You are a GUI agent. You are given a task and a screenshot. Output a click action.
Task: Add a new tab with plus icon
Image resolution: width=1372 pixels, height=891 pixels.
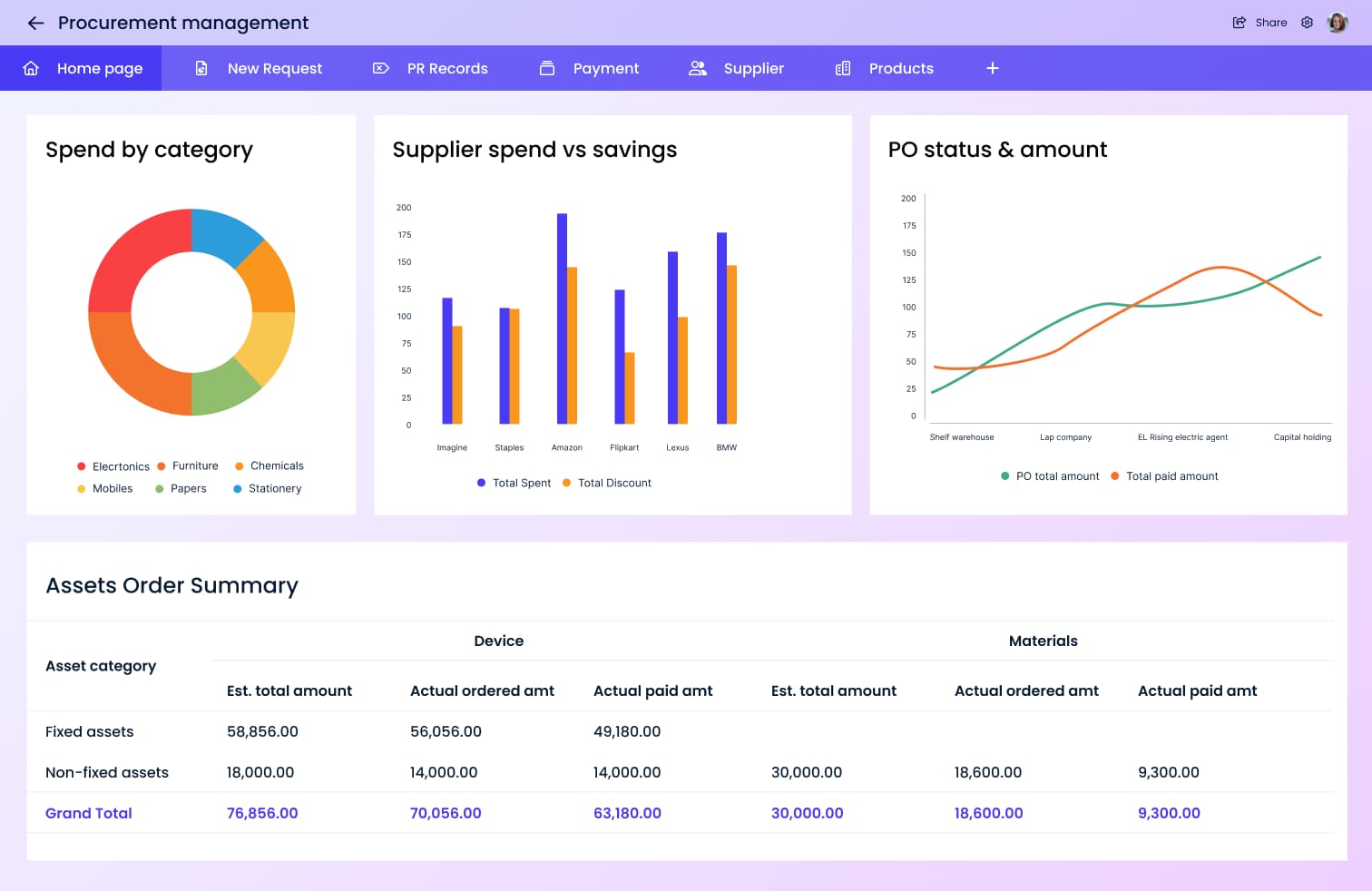click(993, 68)
